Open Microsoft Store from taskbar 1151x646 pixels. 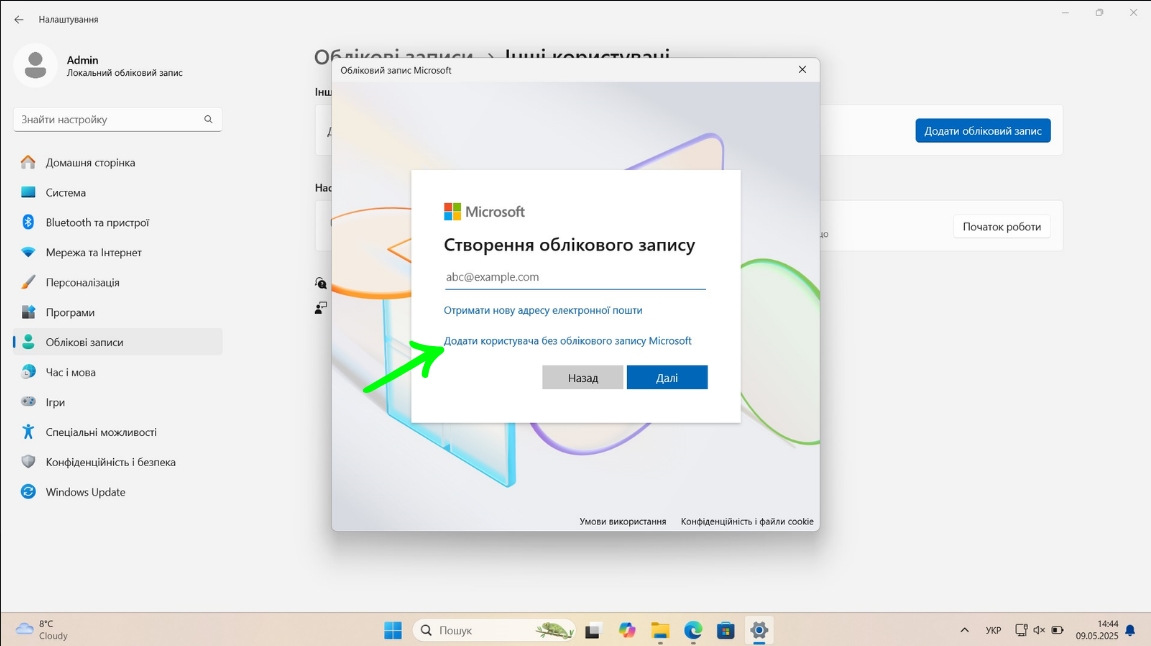click(x=726, y=630)
